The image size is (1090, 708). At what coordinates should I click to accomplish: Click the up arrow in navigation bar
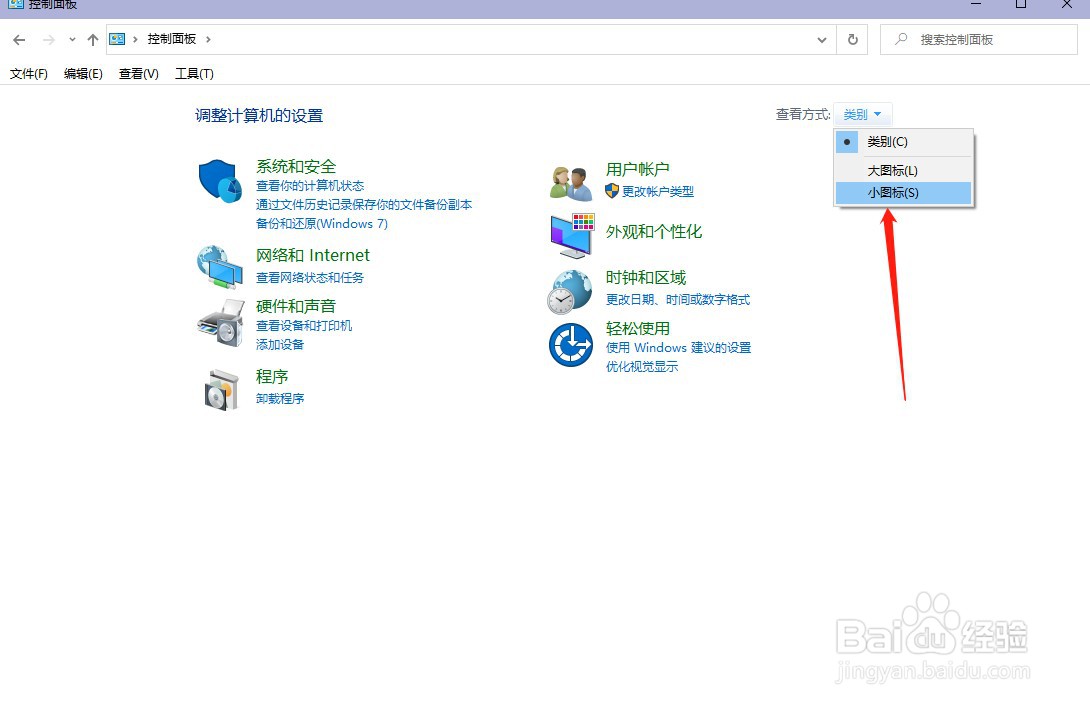click(91, 39)
